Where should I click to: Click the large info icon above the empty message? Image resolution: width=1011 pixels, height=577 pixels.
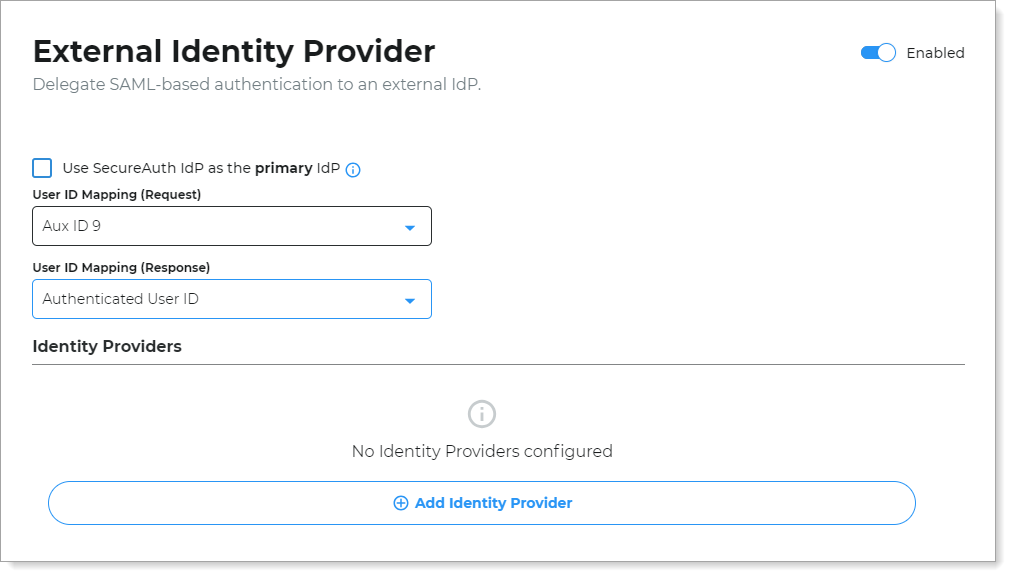tap(482, 414)
